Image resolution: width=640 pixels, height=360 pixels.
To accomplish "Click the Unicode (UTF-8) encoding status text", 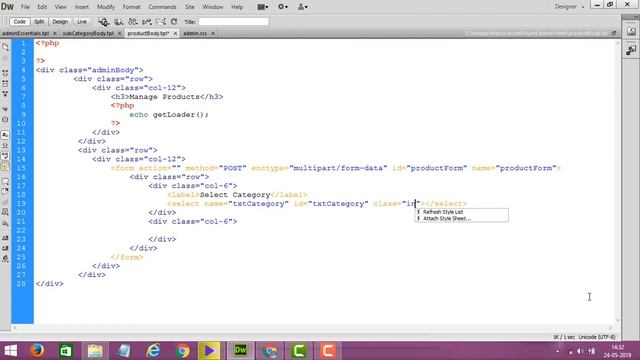I will 597,337.
